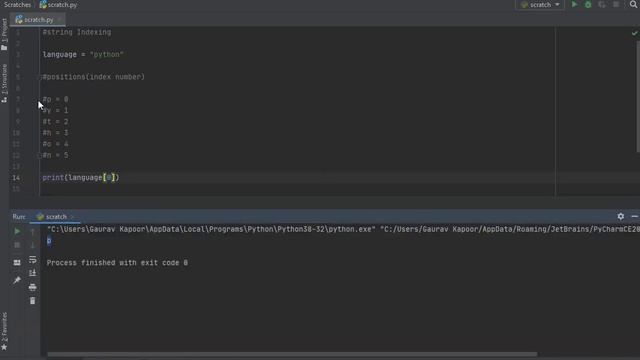Screen dimensions: 640x360
Task: Click the scroll down arrow in the Run panel
Action: point(32,245)
